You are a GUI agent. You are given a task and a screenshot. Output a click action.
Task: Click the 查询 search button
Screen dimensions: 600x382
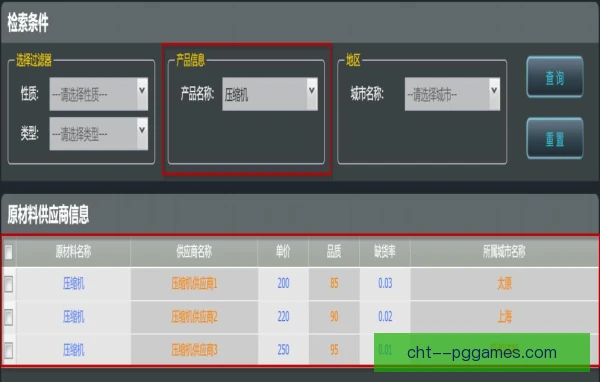(x=555, y=77)
